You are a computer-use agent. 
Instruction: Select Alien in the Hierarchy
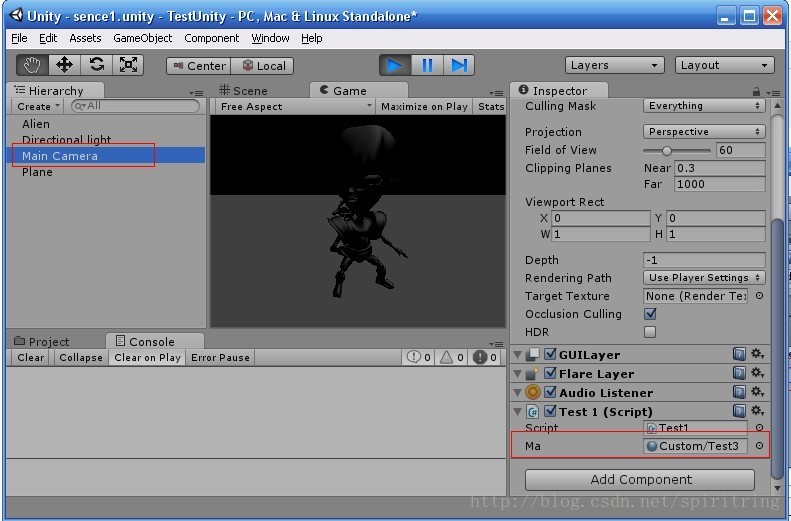click(x=35, y=124)
